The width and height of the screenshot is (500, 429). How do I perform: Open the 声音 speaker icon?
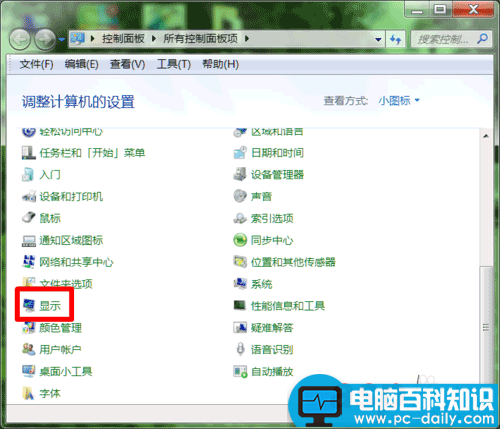pos(240,196)
